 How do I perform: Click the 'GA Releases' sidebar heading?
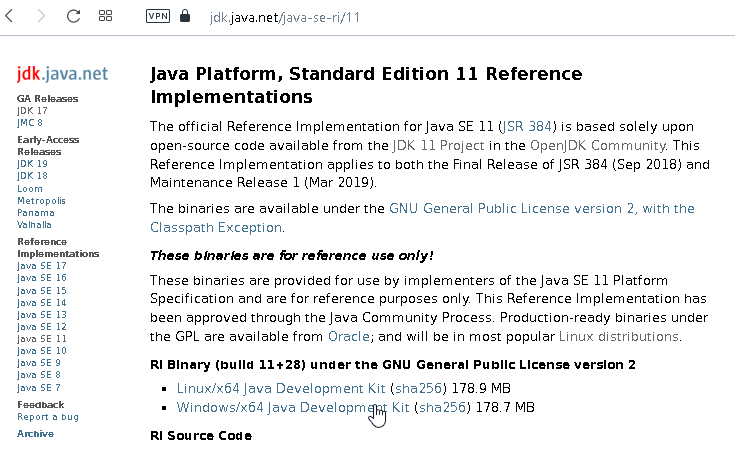(x=47, y=99)
